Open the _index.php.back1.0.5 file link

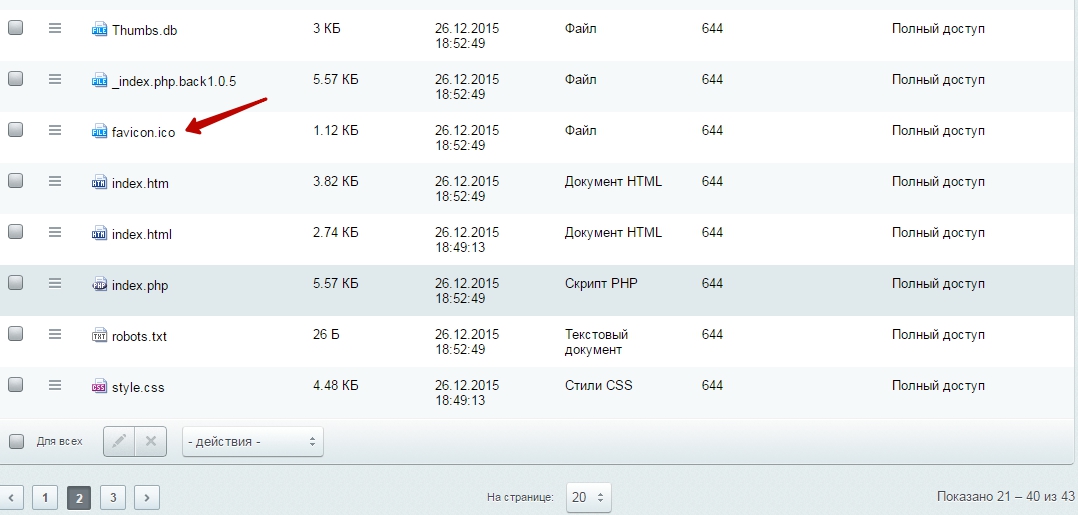point(174,81)
